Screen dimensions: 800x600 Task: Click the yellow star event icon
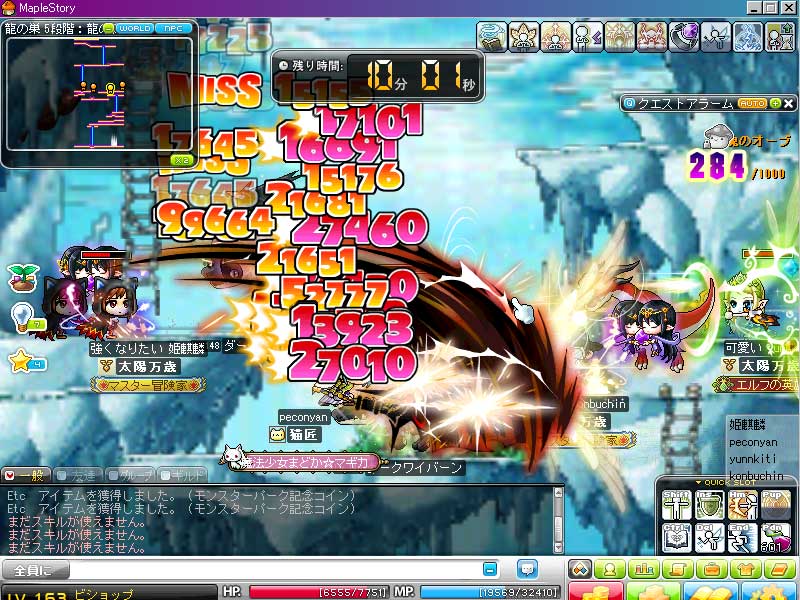tap(21, 361)
